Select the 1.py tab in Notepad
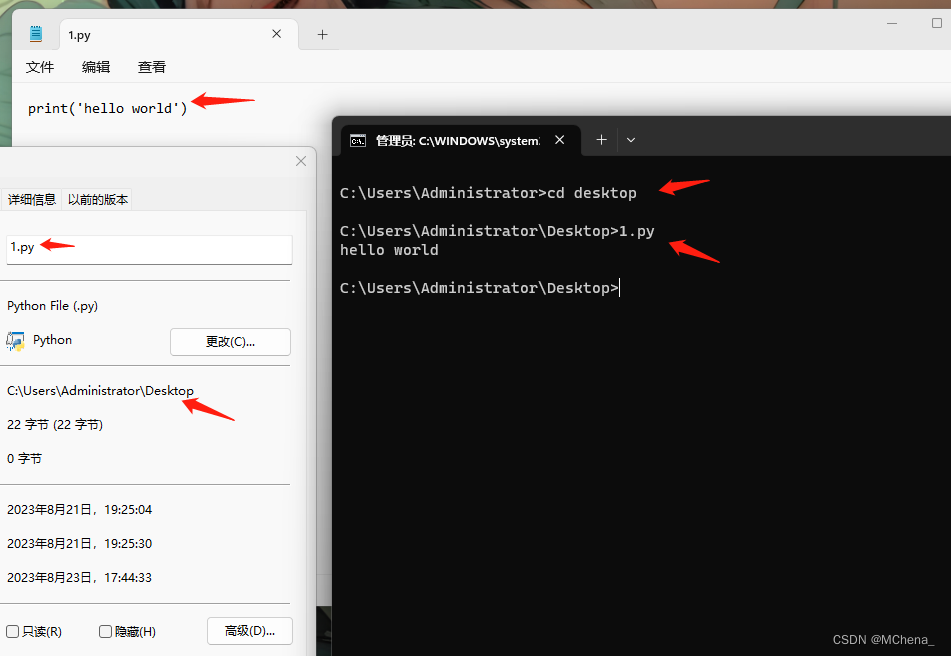This screenshot has height=656, width=951. click(x=179, y=35)
